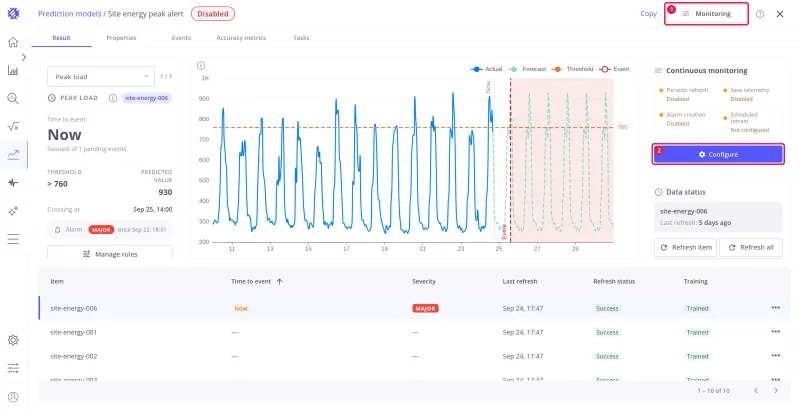Click the alarm bell icon
The width and height of the screenshot is (800, 411).
(x=58, y=230)
